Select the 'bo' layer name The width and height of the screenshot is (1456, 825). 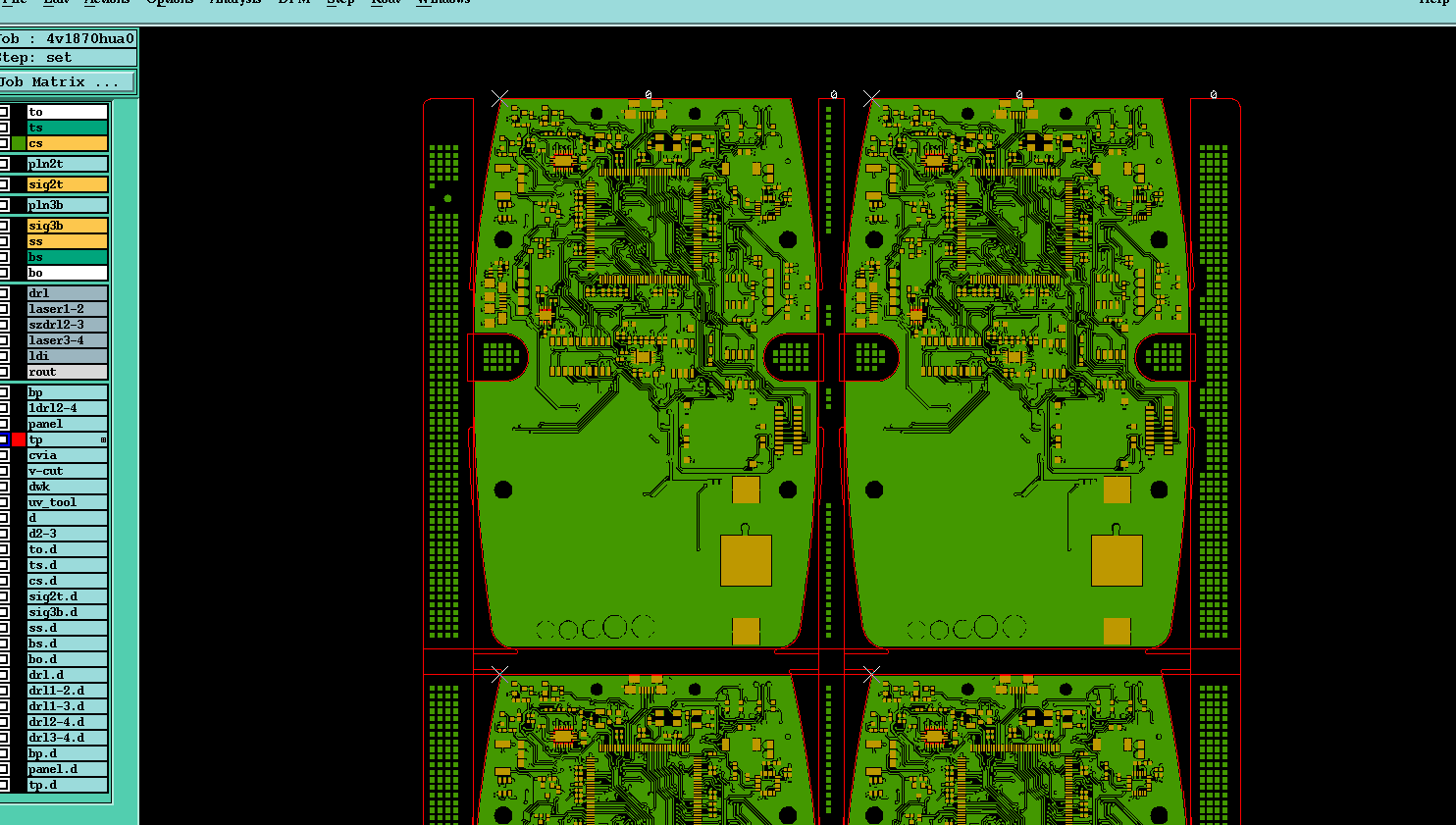click(x=67, y=273)
